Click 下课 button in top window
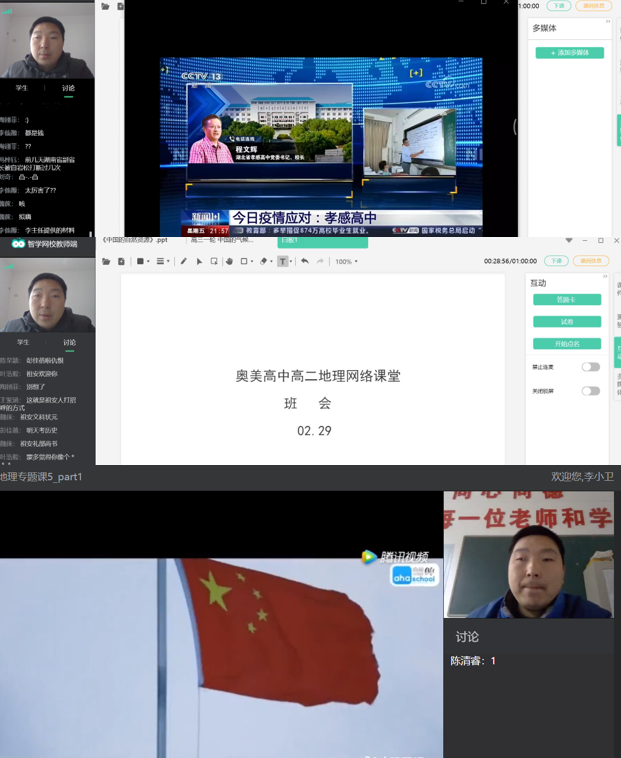The height and width of the screenshot is (758, 621). tap(559, 6)
